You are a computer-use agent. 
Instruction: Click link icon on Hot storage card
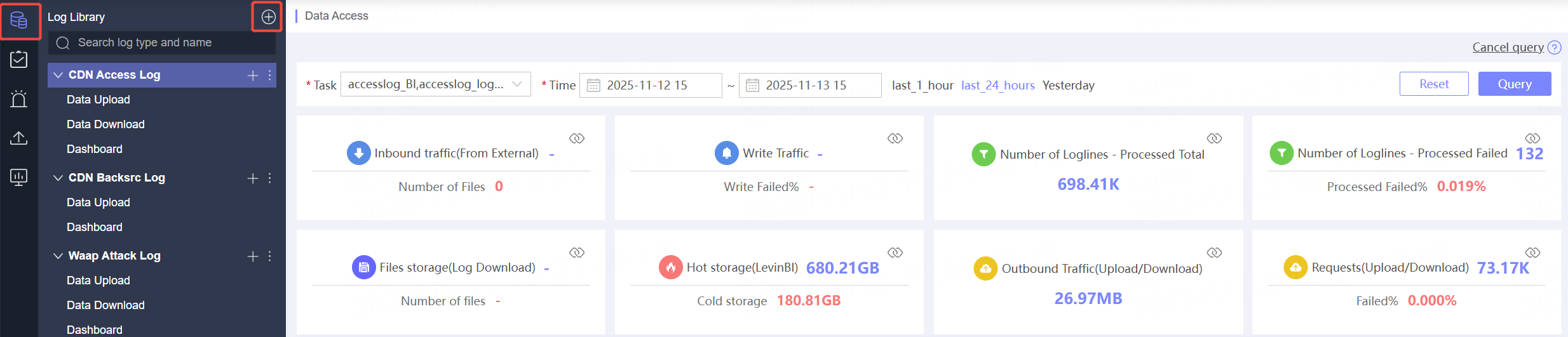(895, 253)
